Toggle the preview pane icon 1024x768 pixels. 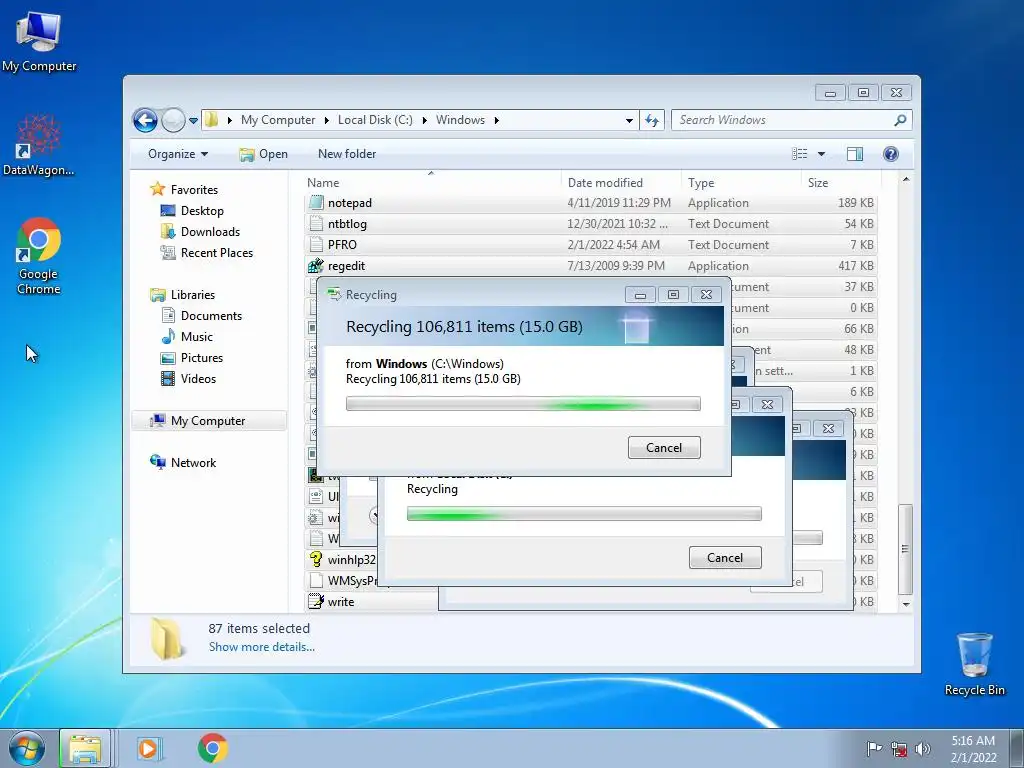854,154
